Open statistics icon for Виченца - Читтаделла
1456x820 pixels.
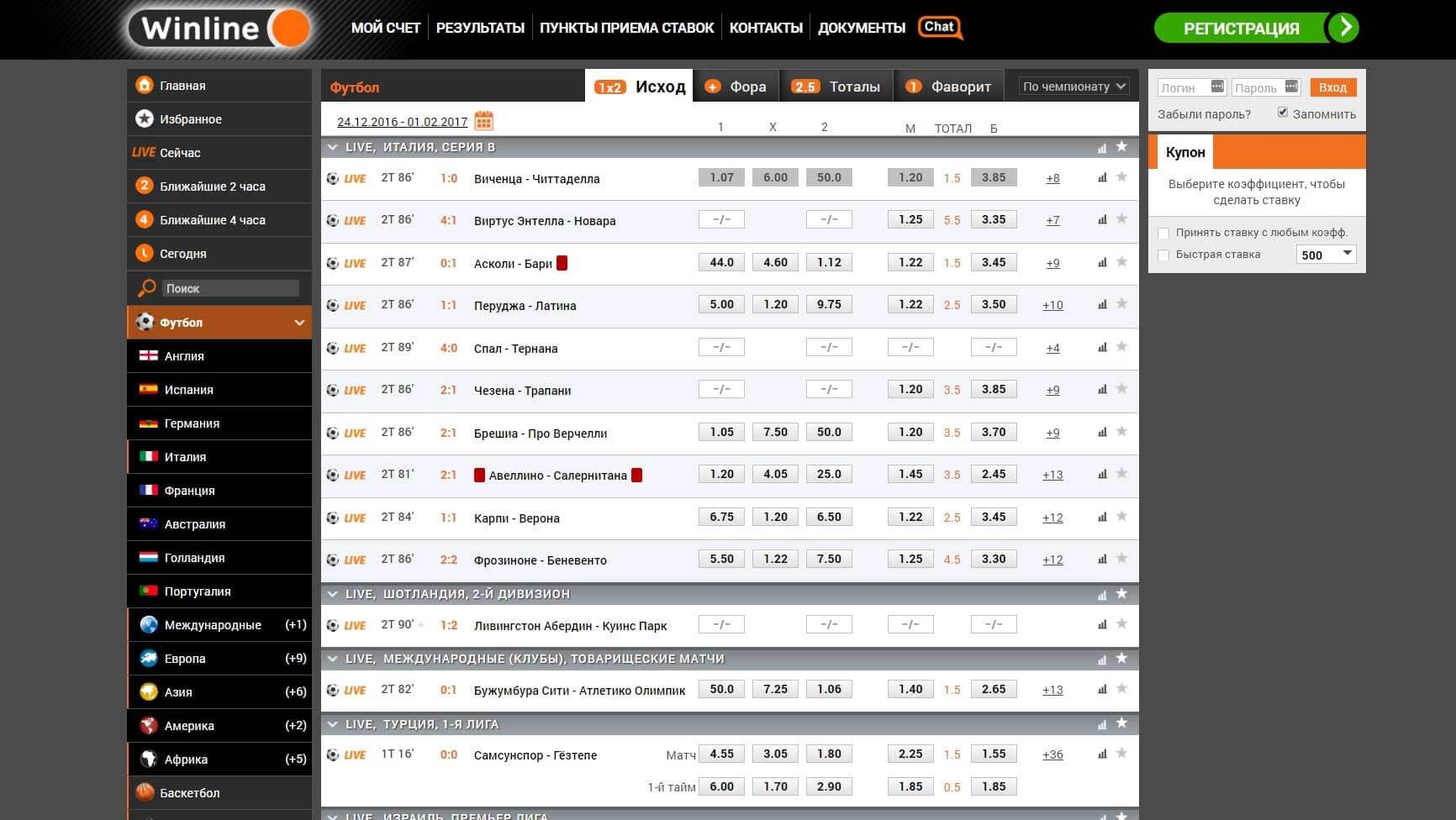[x=1102, y=177]
